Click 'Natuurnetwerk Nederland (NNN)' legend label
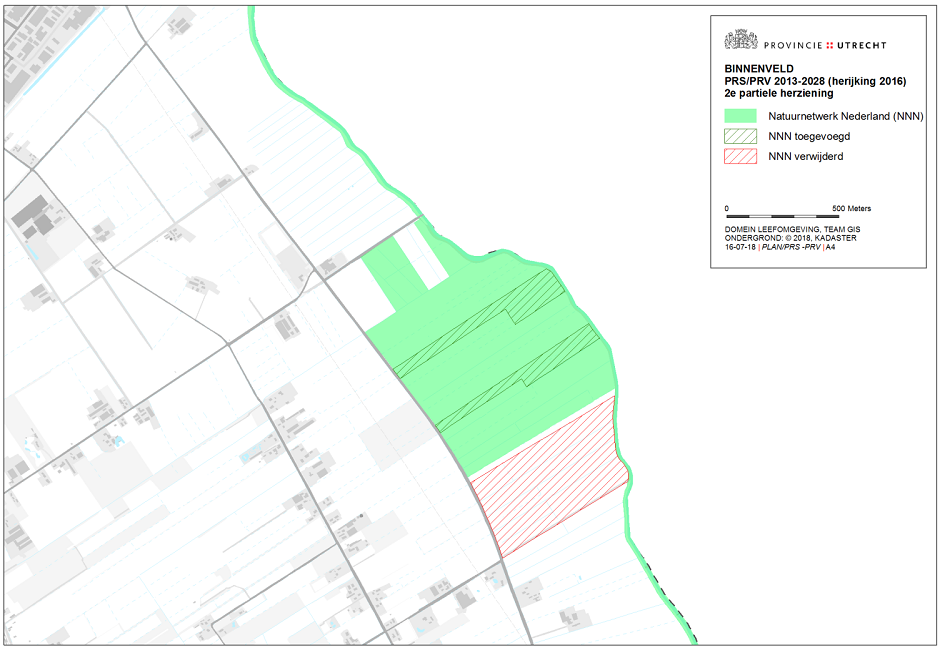 point(846,116)
